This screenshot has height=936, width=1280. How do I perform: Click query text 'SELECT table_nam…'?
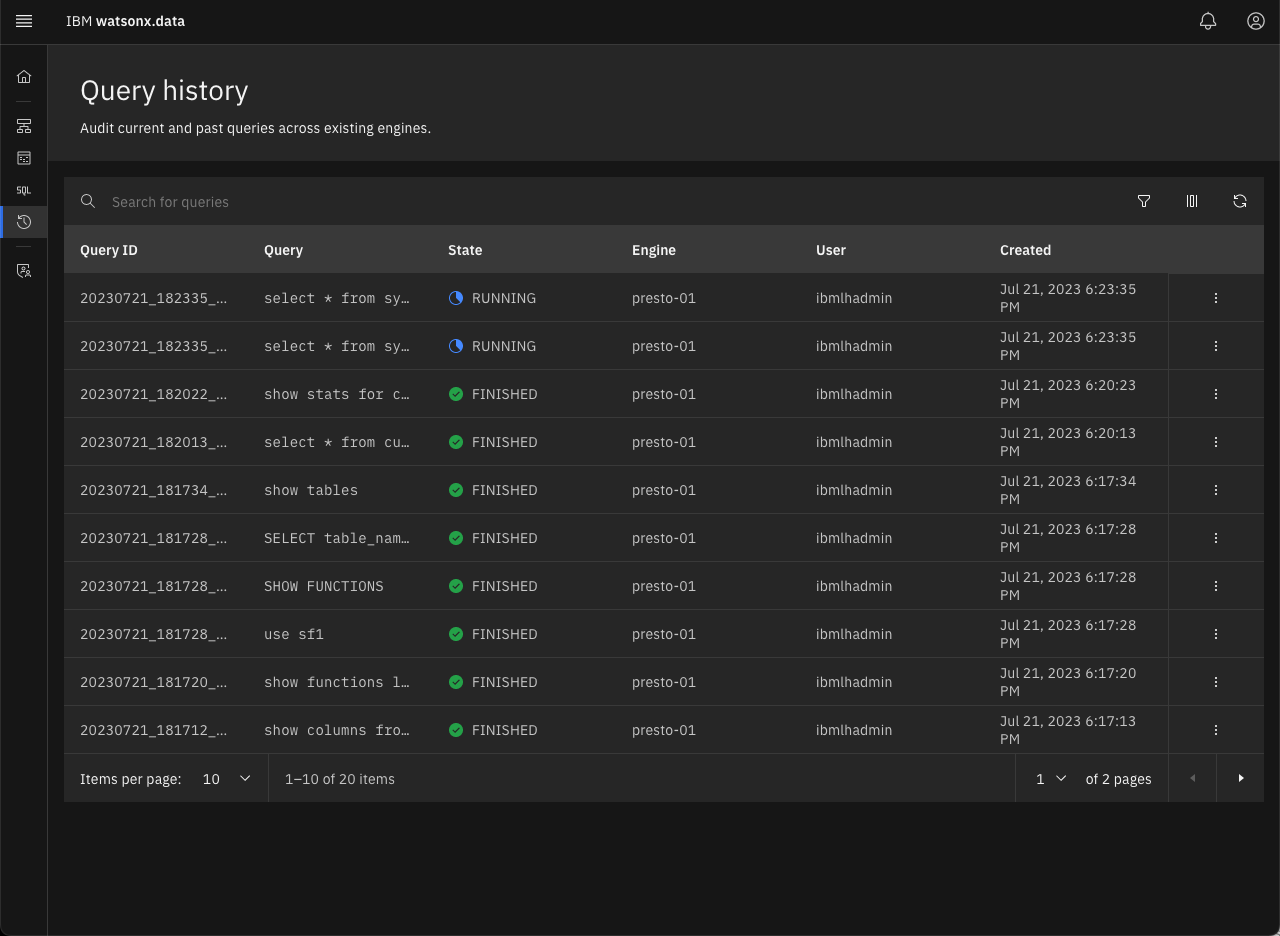tap(337, 538)
